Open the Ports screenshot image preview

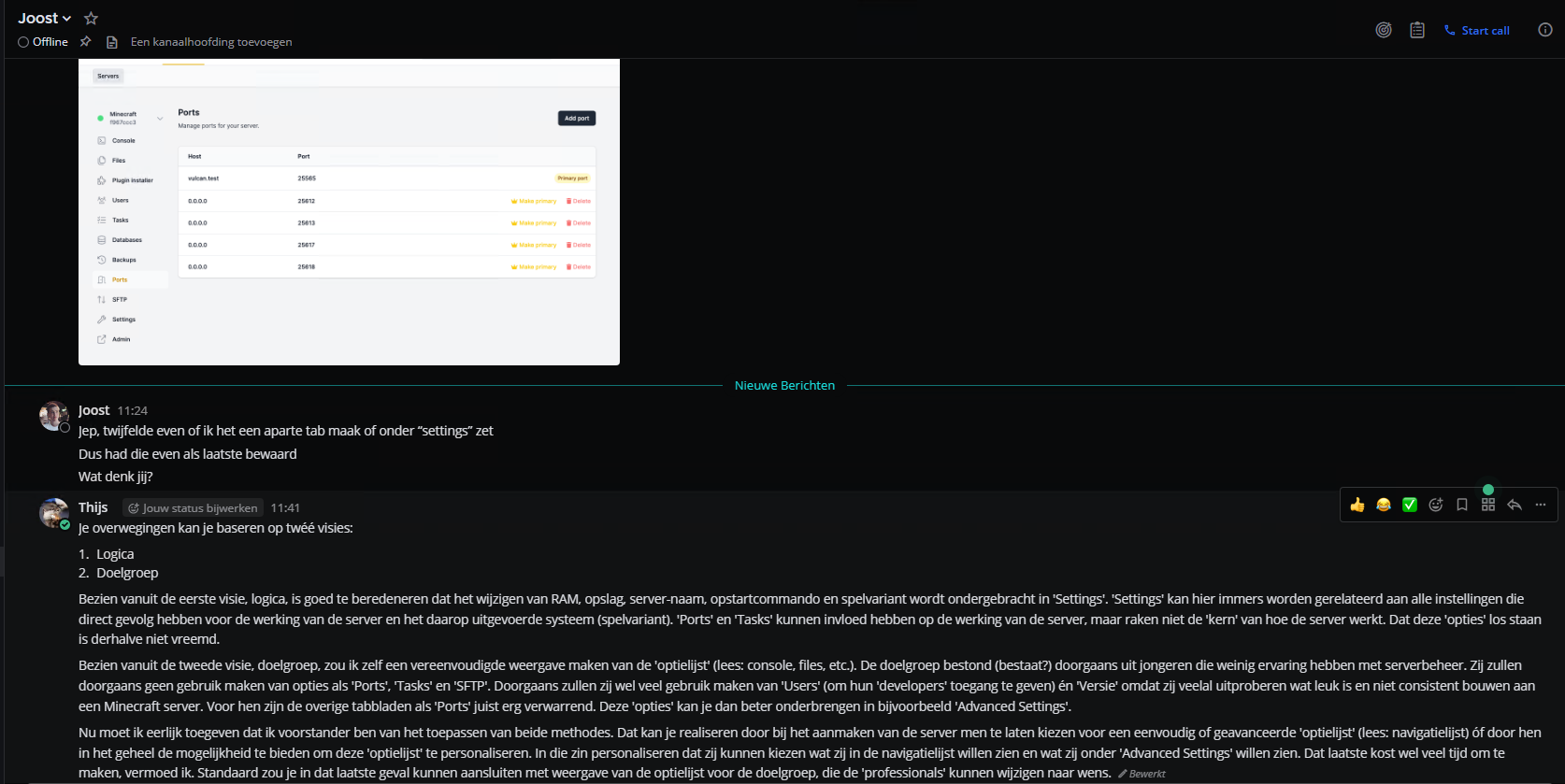(x=349, y=212)
